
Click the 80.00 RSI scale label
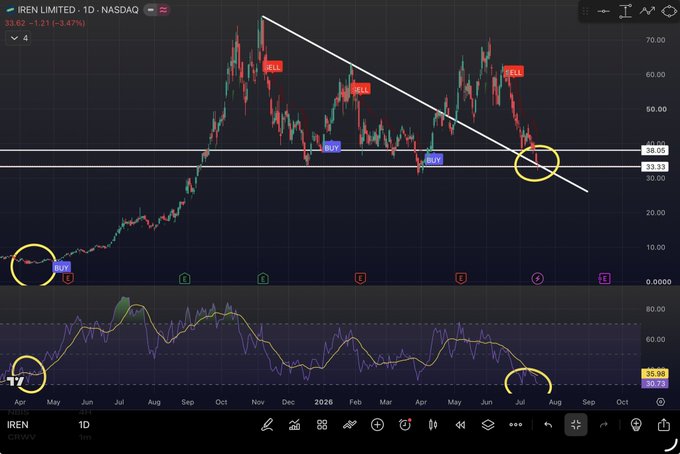(655, 309)
